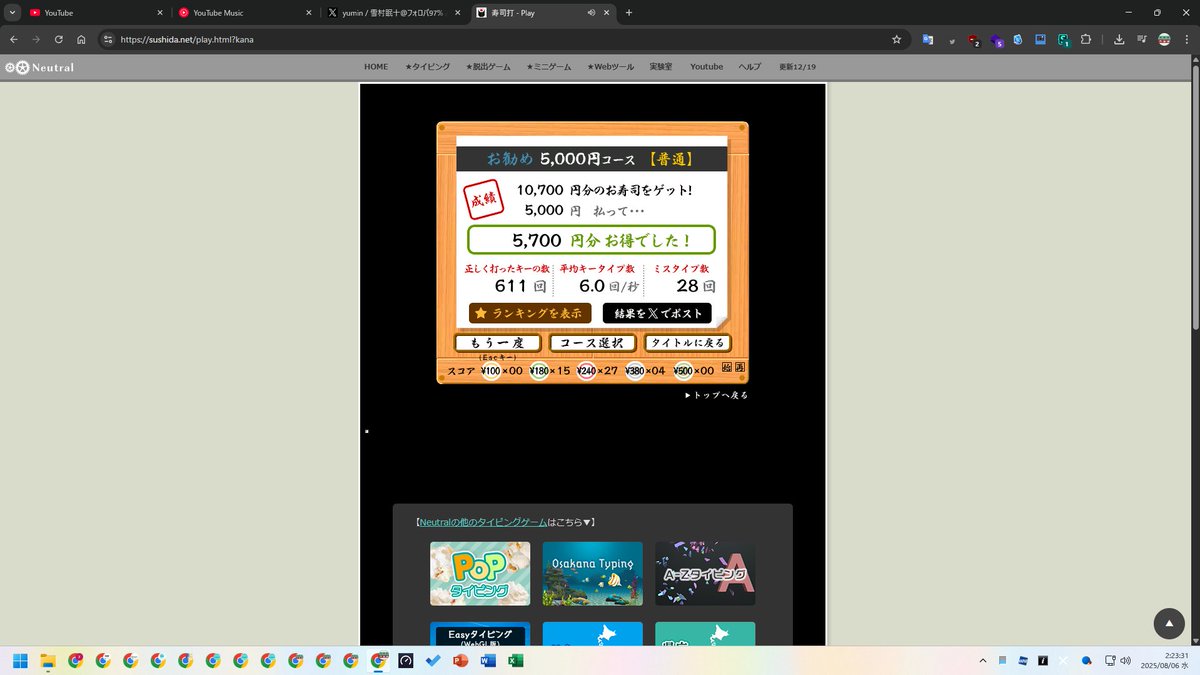The image size is (1200, 675).
Task: Open File Explorer from taskbar
Action: coord(47,660)
